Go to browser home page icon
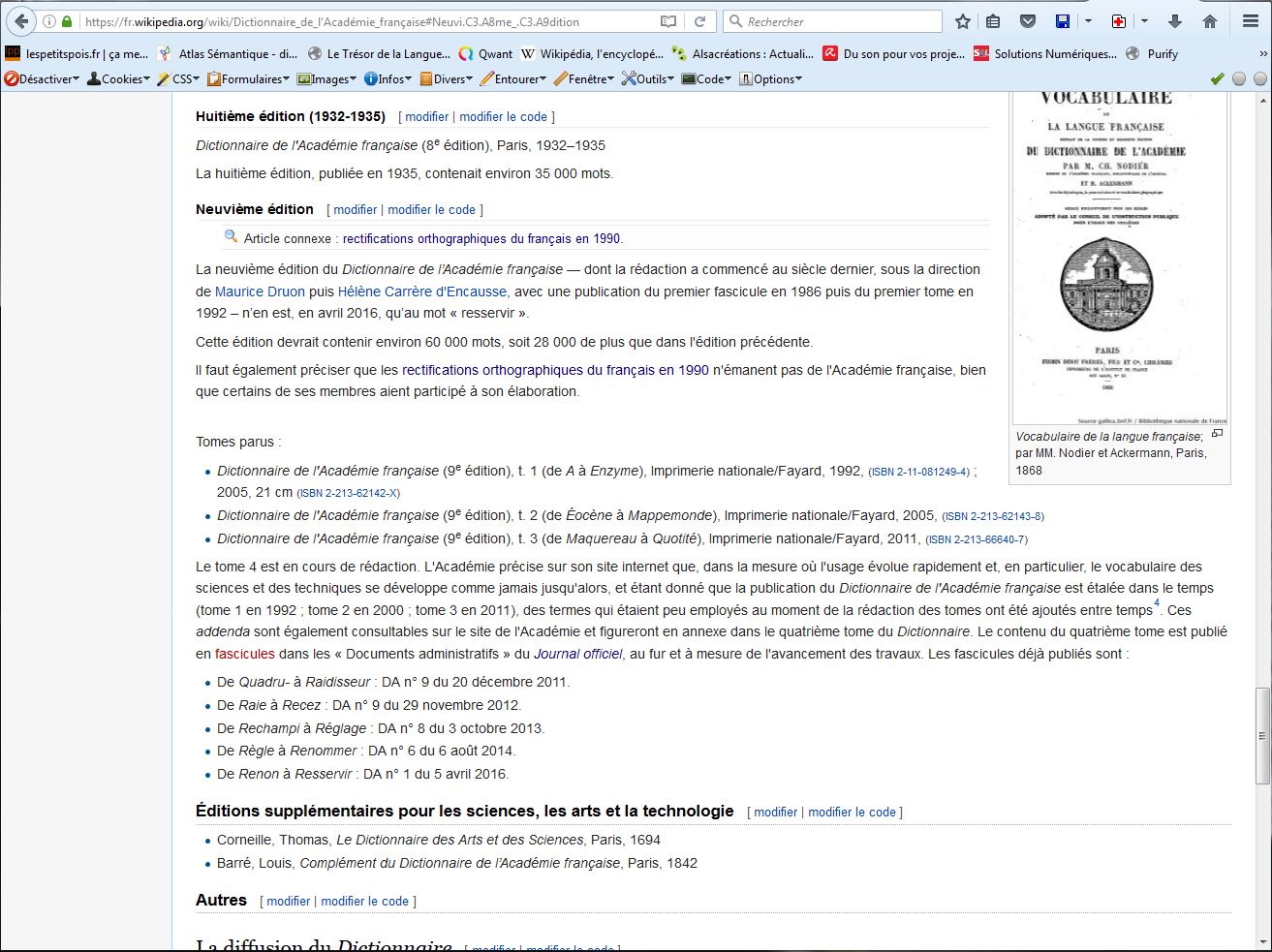This screenshot has height=952, width=1272. [x=1210, y=21]
